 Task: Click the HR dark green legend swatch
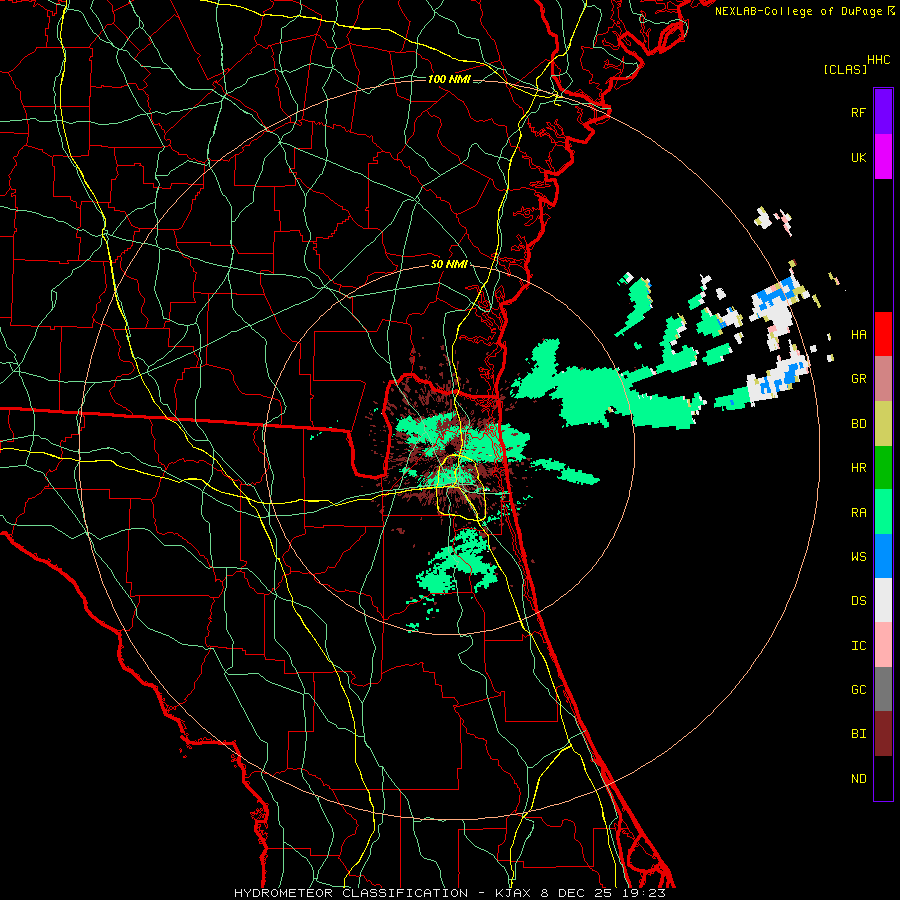(x=883, y=468)
